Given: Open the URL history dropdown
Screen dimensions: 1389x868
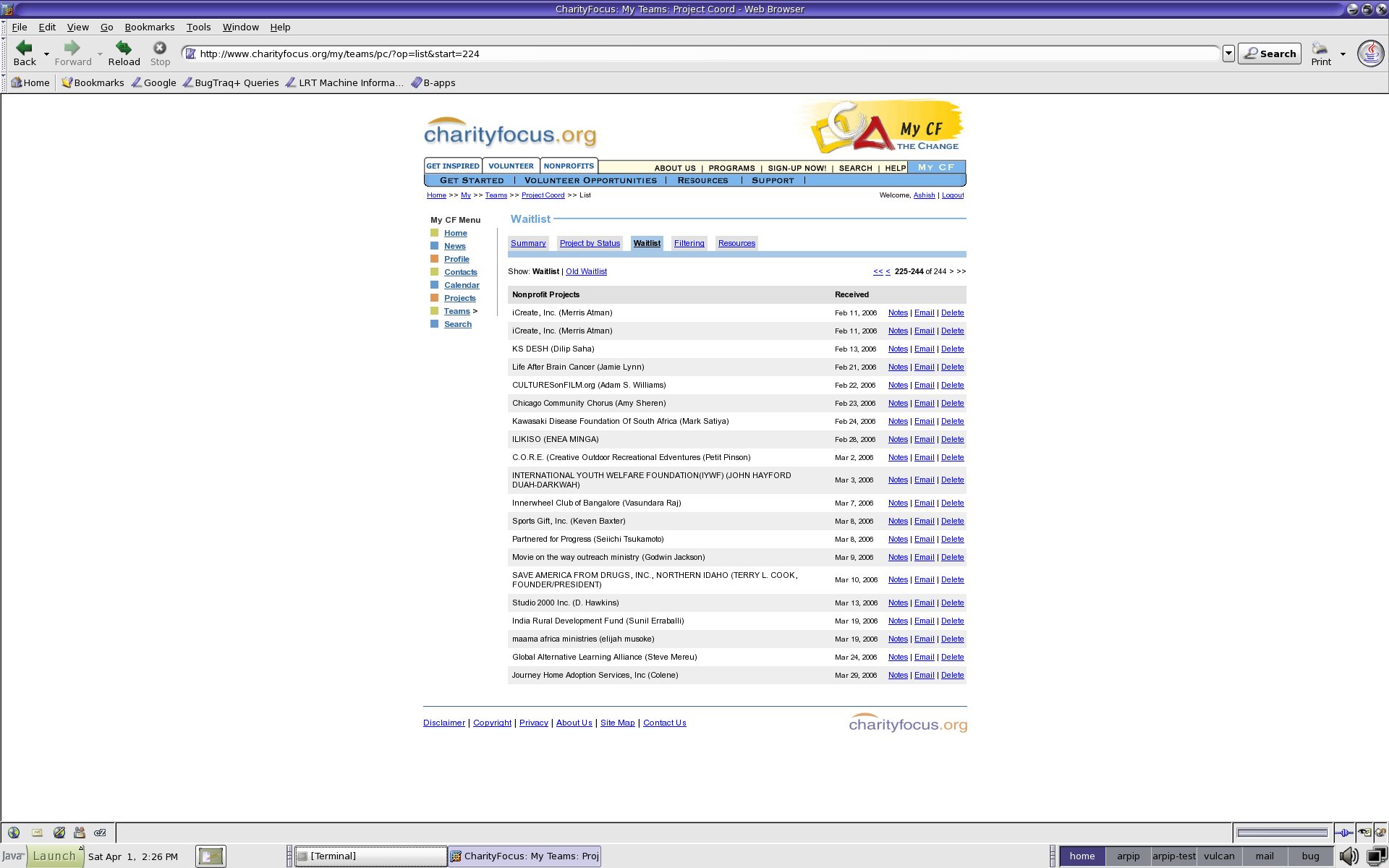Looking at the screenshot, I should coord(1228,54).
